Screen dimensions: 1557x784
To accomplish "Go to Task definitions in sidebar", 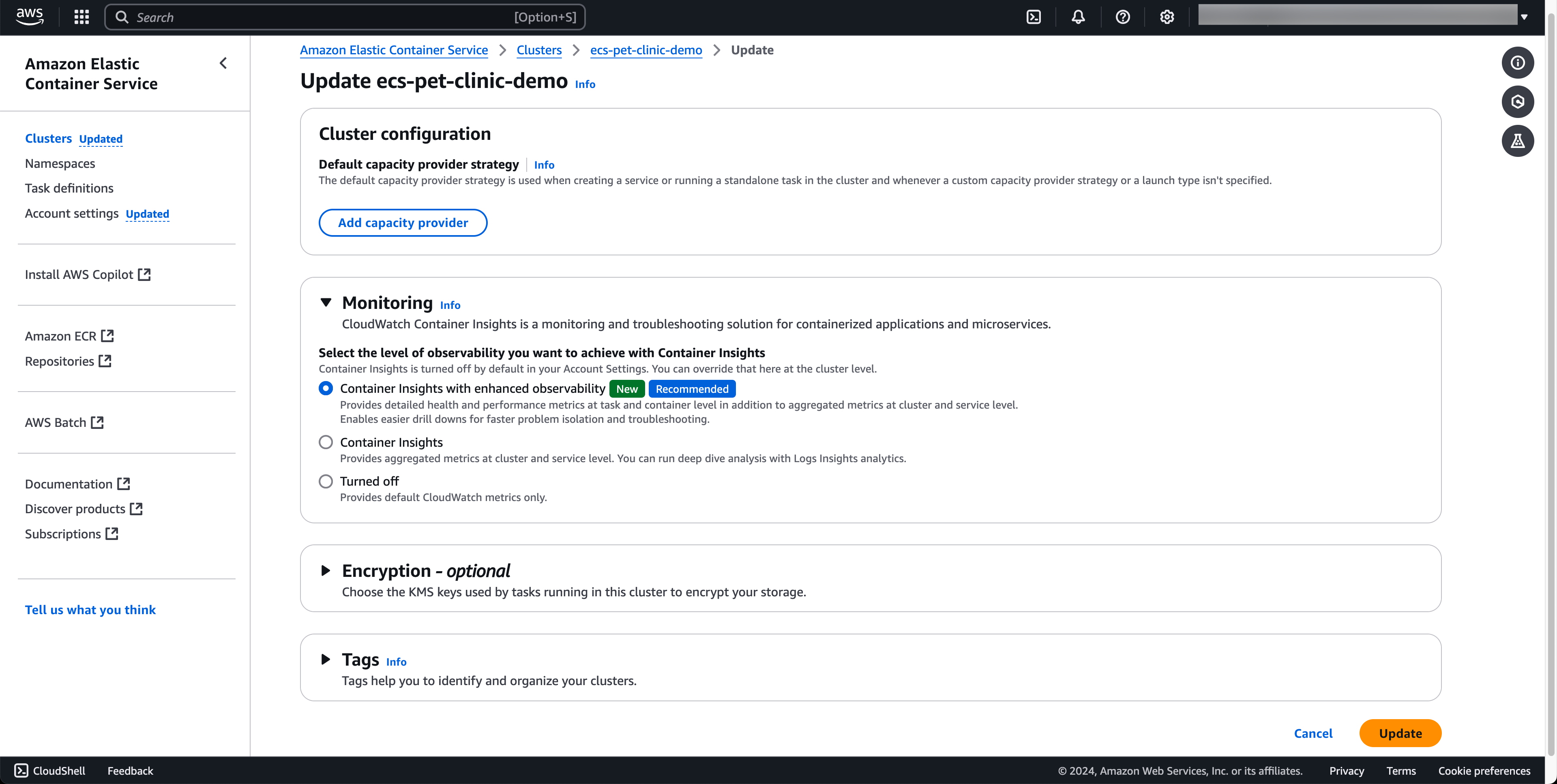I will (69, 188).
